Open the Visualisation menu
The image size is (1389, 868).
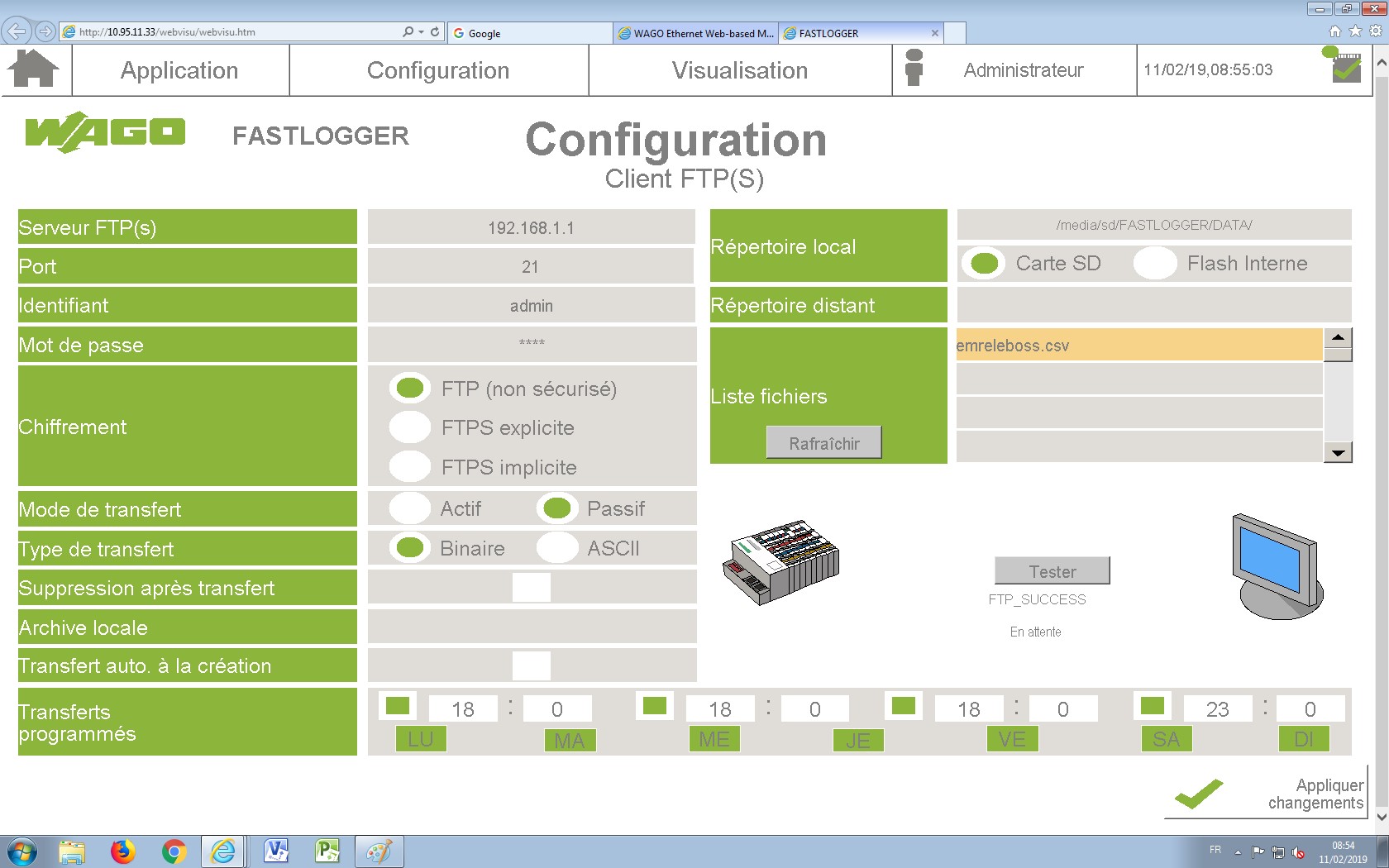(740, 70)
